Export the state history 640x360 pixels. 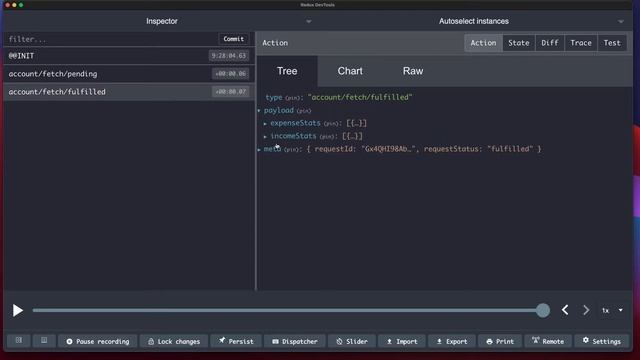click(x=452, y=341)
